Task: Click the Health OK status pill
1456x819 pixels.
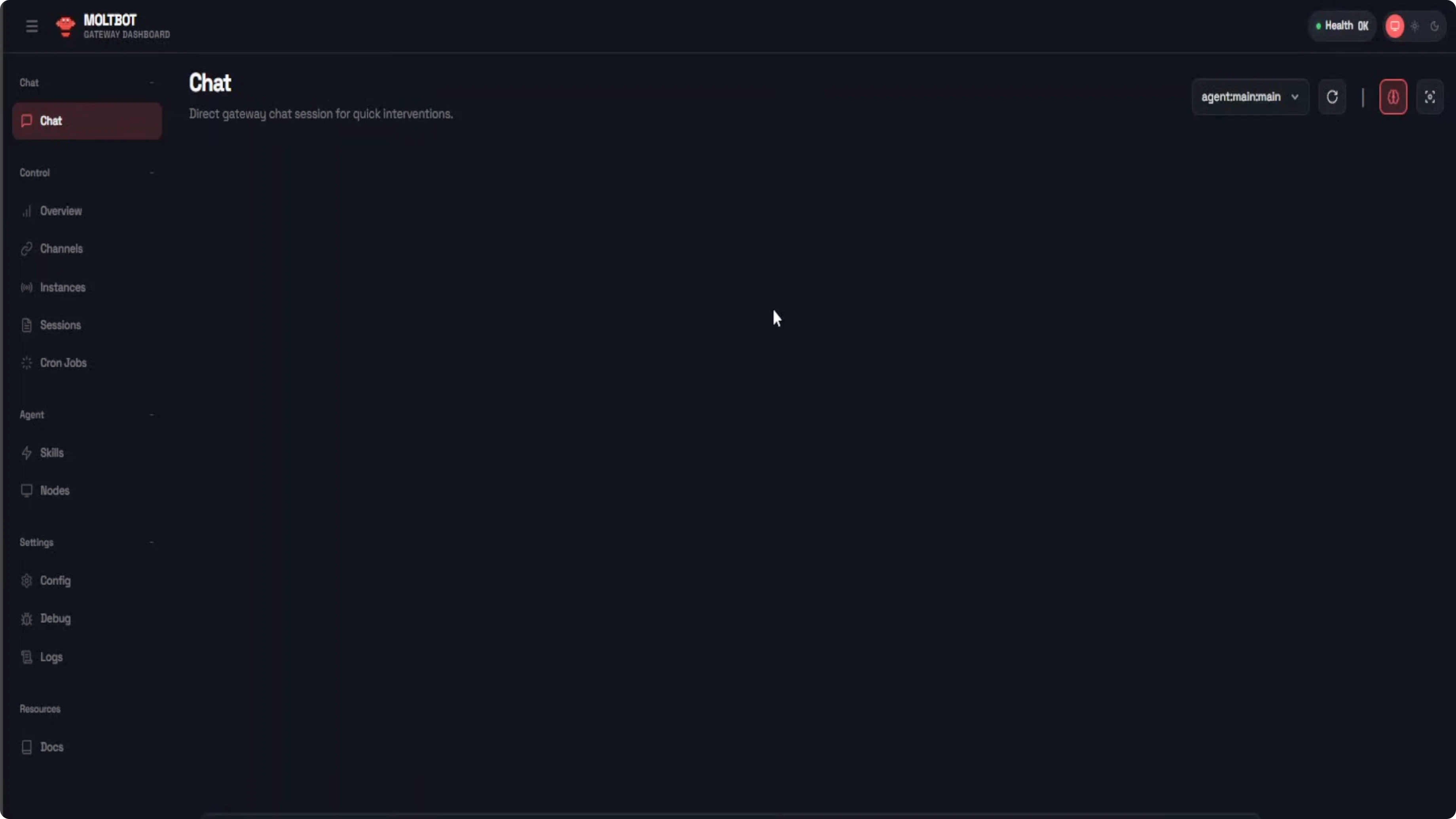Action: (x=1341, y=26)
